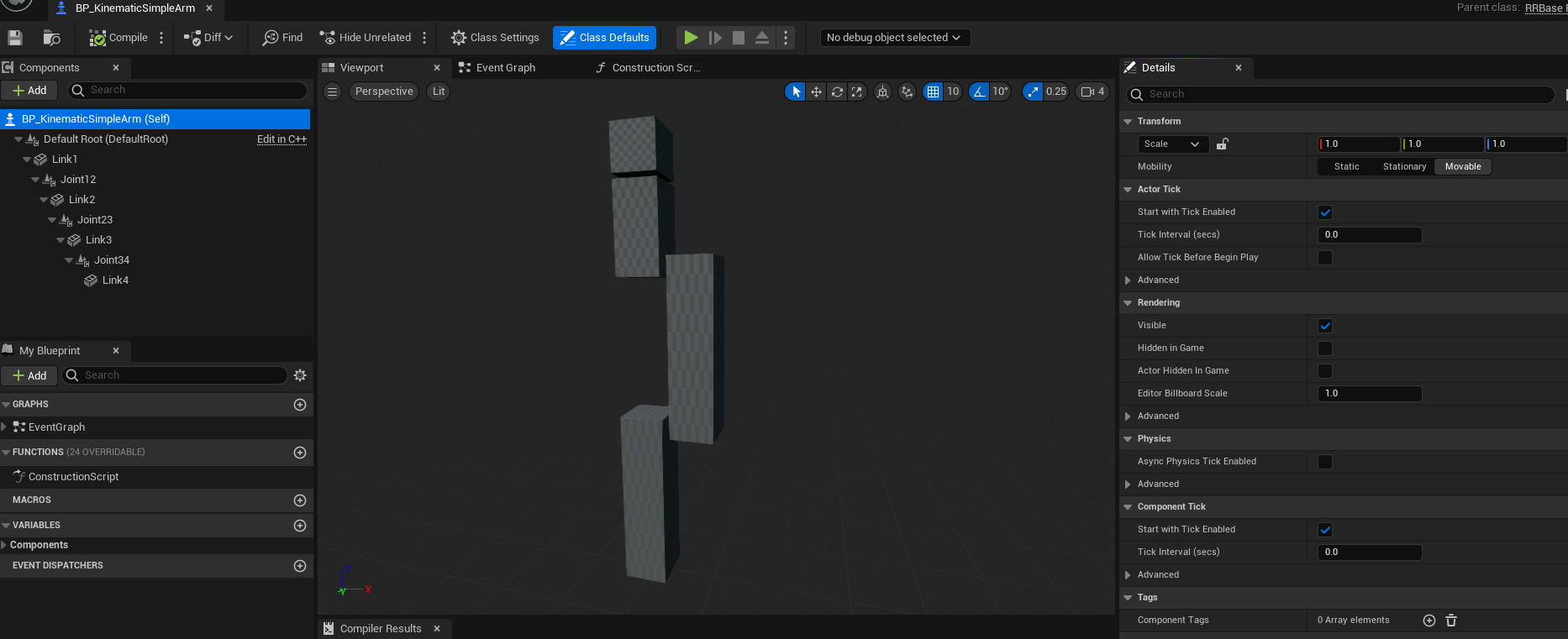Viewport: 1568px width, 639px height.
Task: Add new graph with plus icon in GRAPHS
Action: (x=300, y=405)
